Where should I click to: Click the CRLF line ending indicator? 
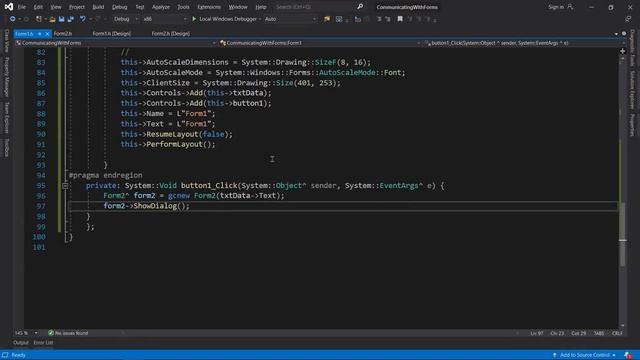[x=617, y=333]
